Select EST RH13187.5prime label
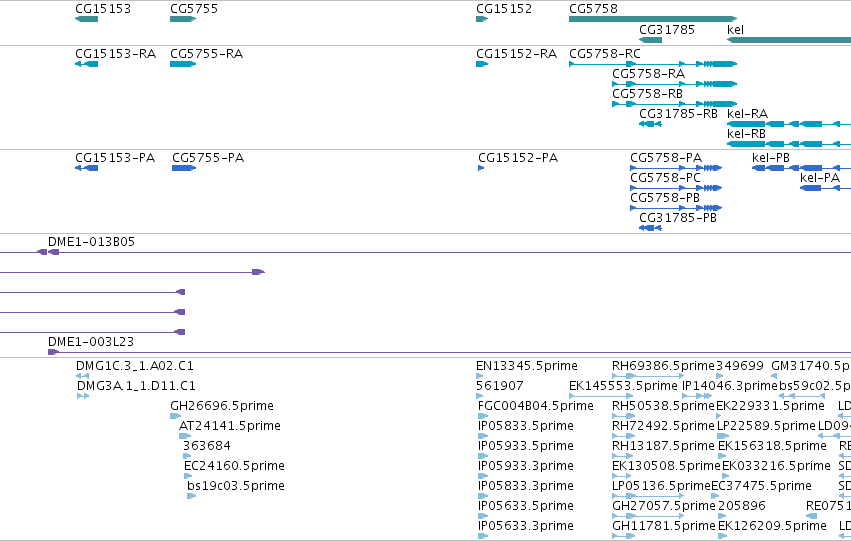The image size is (851, 541). (663, 446)
